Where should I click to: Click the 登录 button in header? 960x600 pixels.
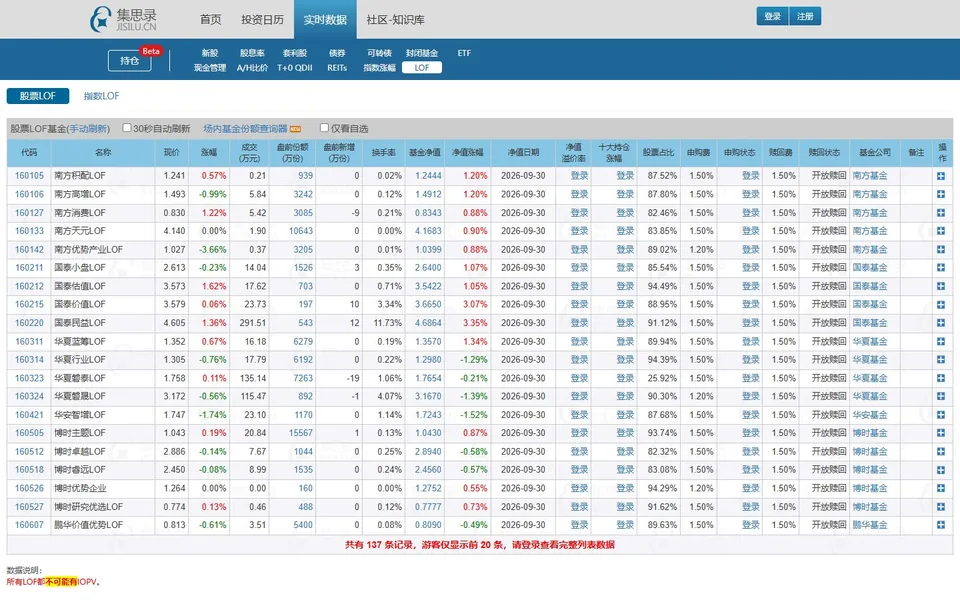(773, 17)
